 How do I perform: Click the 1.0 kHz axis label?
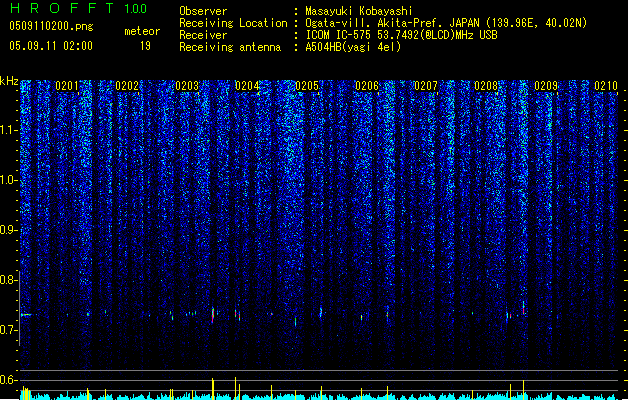pyautogui.click(x=8, y=180)
